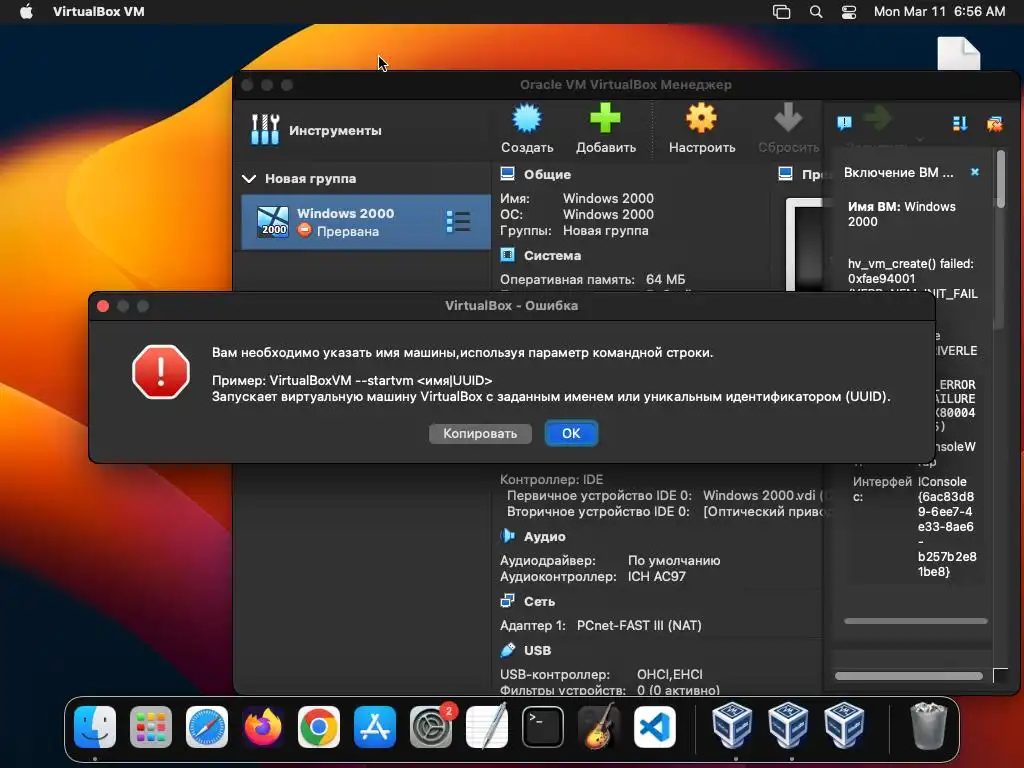Click the date and time in menu bar
Viewport: 1024px width, 768px height.
pyautogui.click(x=939, y=12)
